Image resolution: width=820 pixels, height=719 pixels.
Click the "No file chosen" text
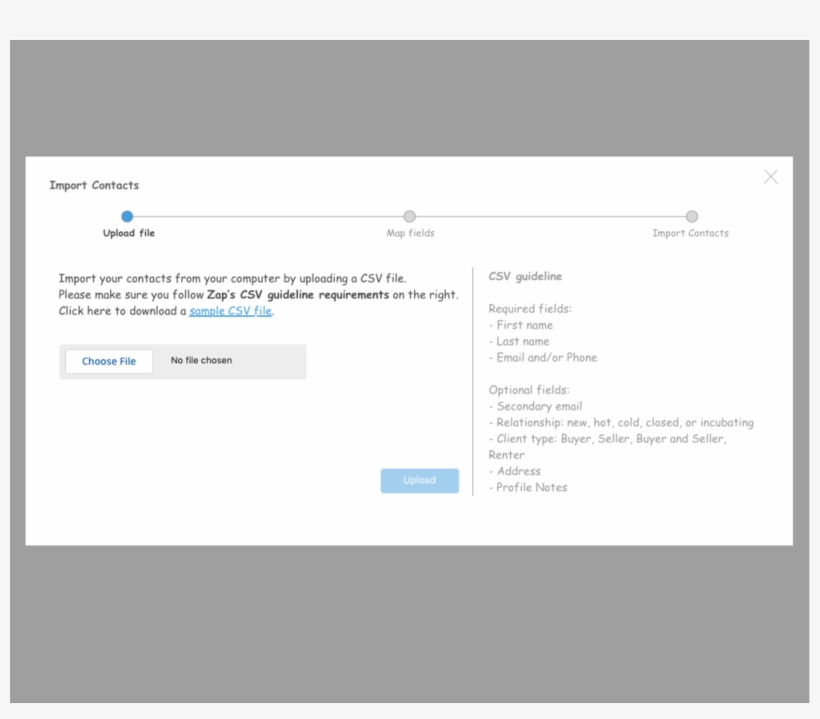click(x=201, y=361)
